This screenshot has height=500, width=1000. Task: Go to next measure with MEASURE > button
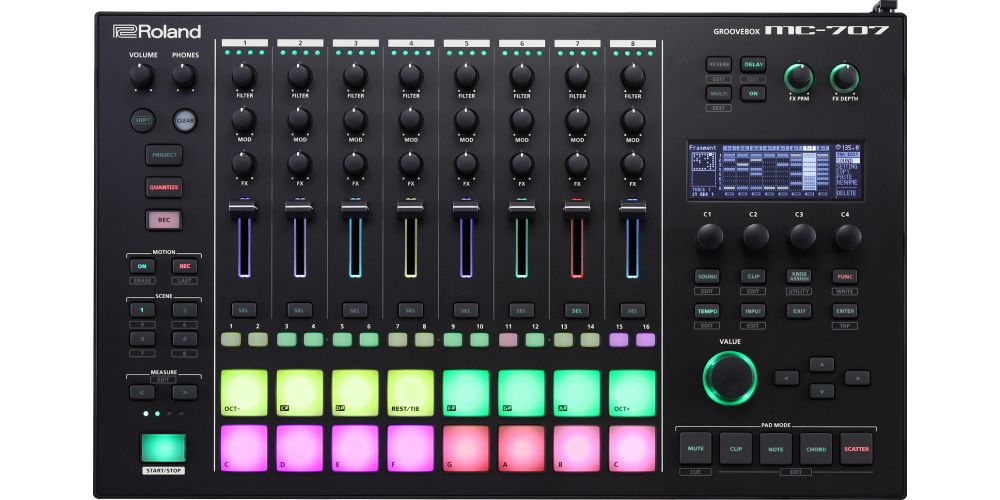click(184, 392)
